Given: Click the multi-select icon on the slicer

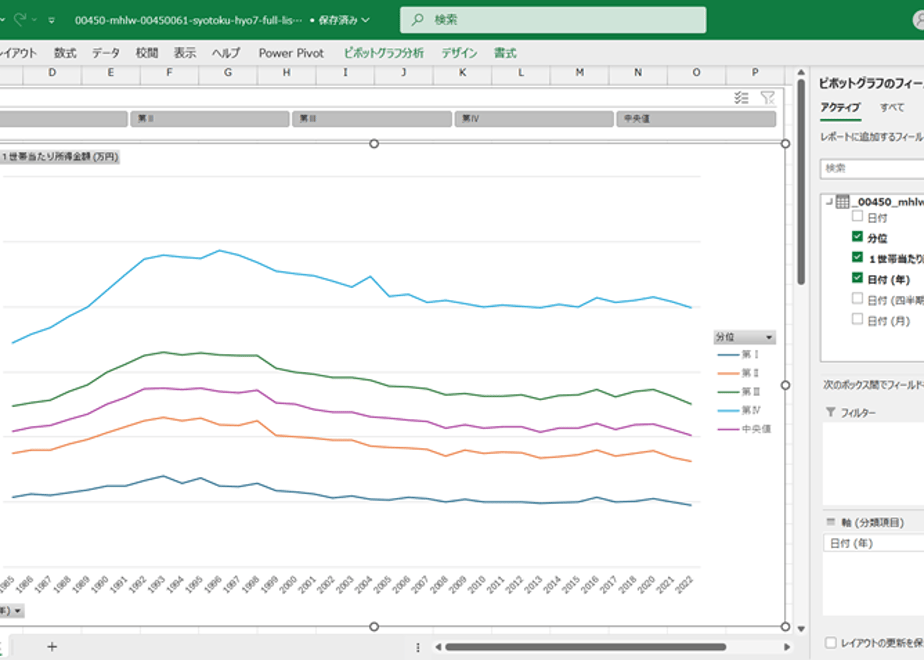Looking at the screenshot, I should [741, 98].
